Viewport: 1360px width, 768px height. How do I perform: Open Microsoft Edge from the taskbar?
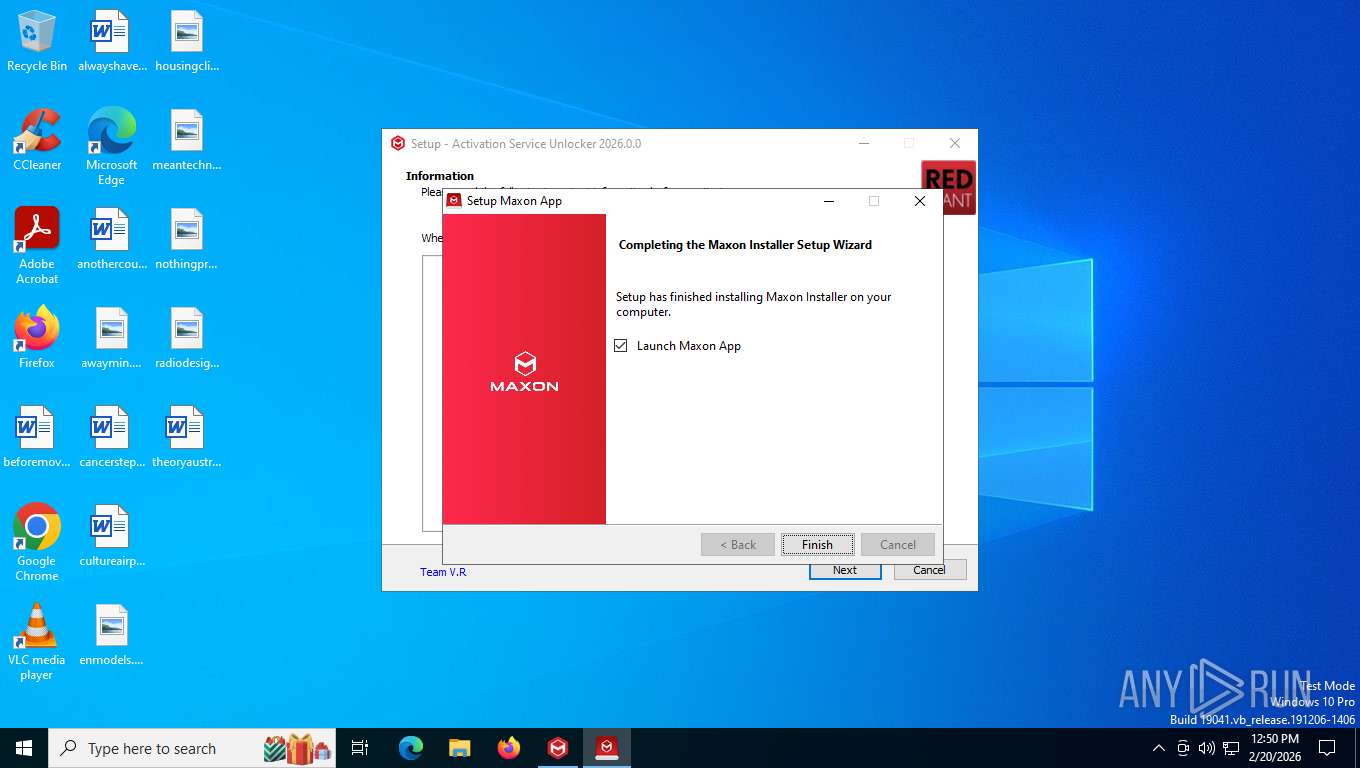pyautogui.click(x=411, y=748)
